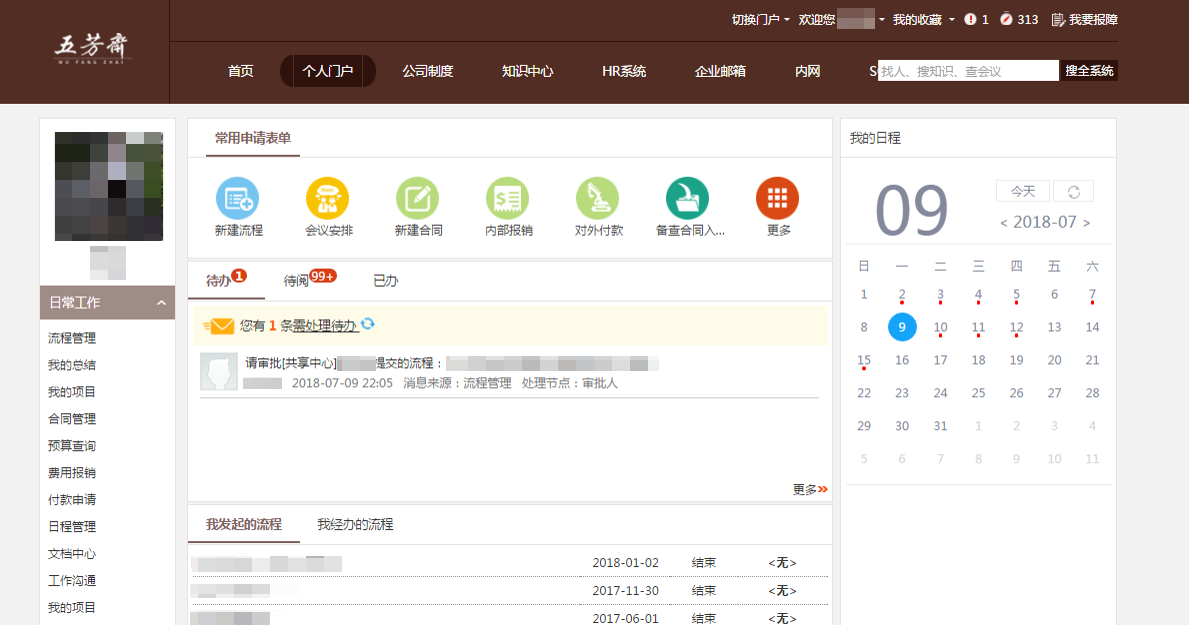Open 内网 navigation item
The height and width of the screenshot is (625, 1189).
tap(808, 71)
